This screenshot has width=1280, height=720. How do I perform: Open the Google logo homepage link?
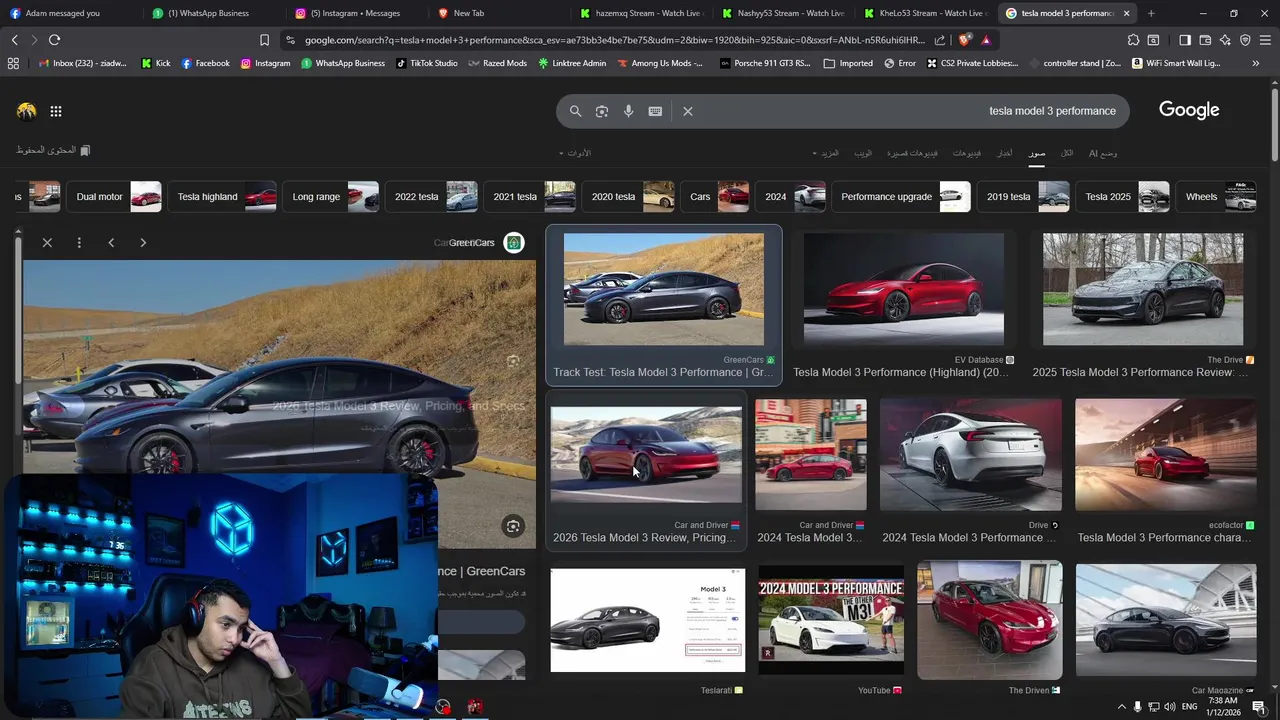coord(1189,110)
